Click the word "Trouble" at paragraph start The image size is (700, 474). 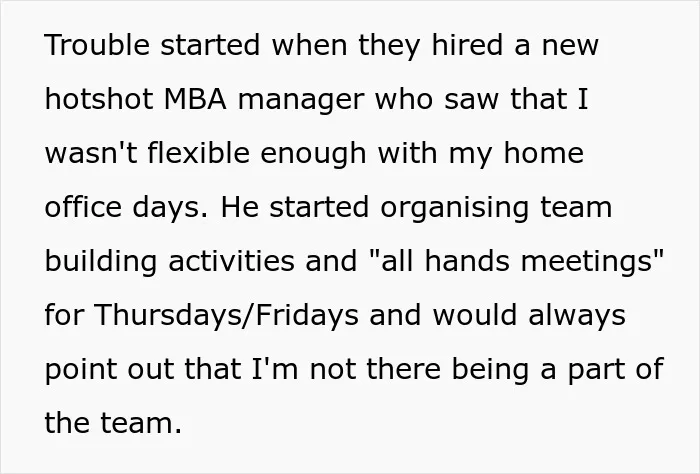[x=97, y=45]
